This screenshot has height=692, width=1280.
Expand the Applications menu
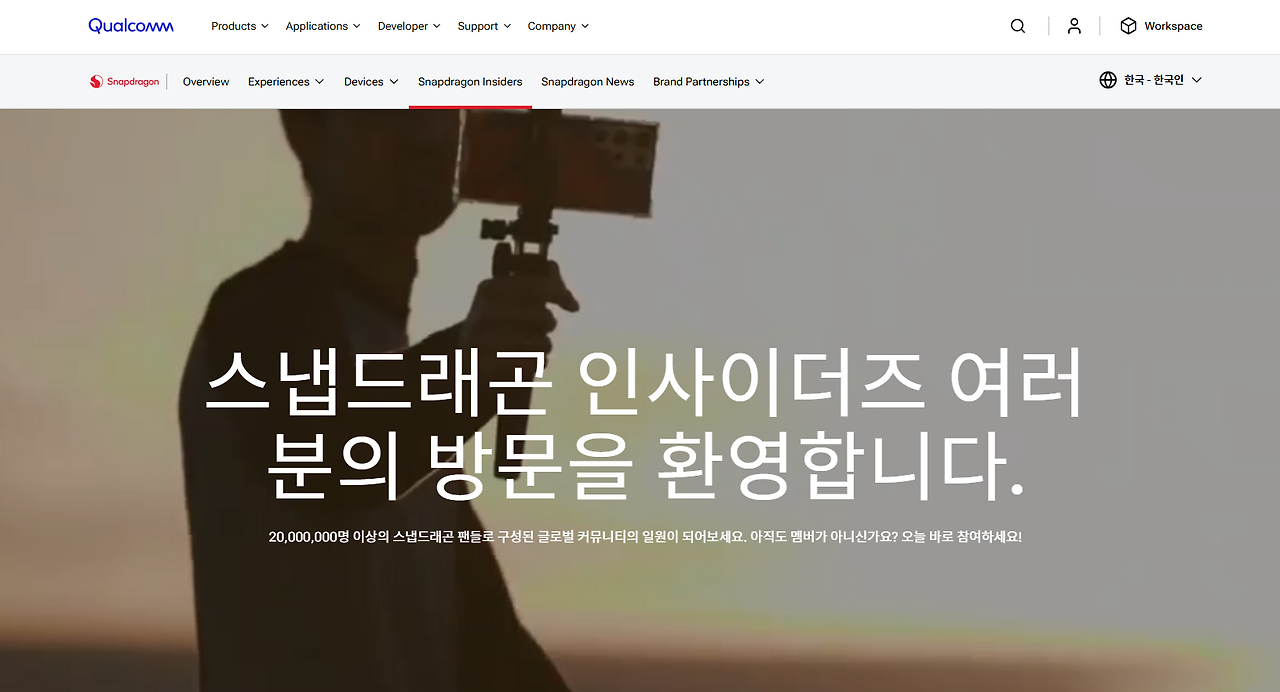[x=323, y=26]
